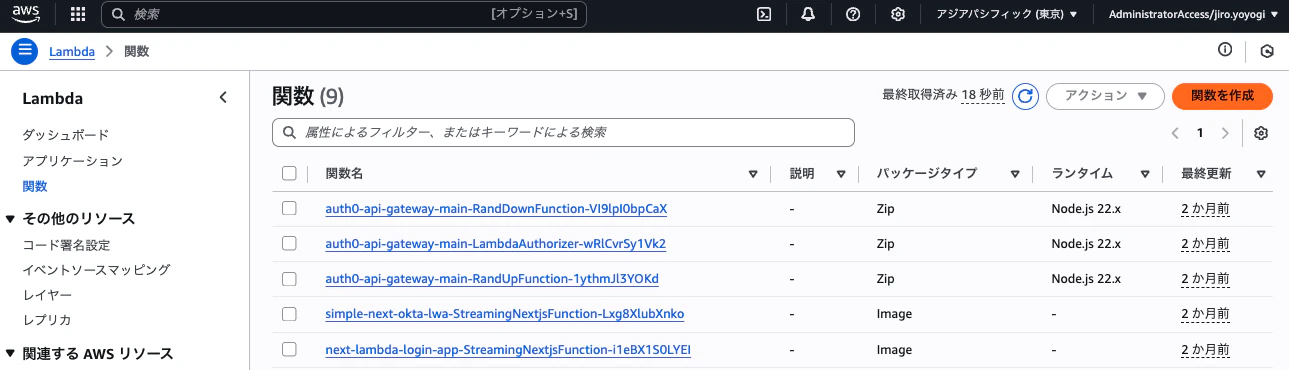Screen dimensions: 1289x370
Task: Open table preferences gear icon
Action: [x=1261, y=133]
